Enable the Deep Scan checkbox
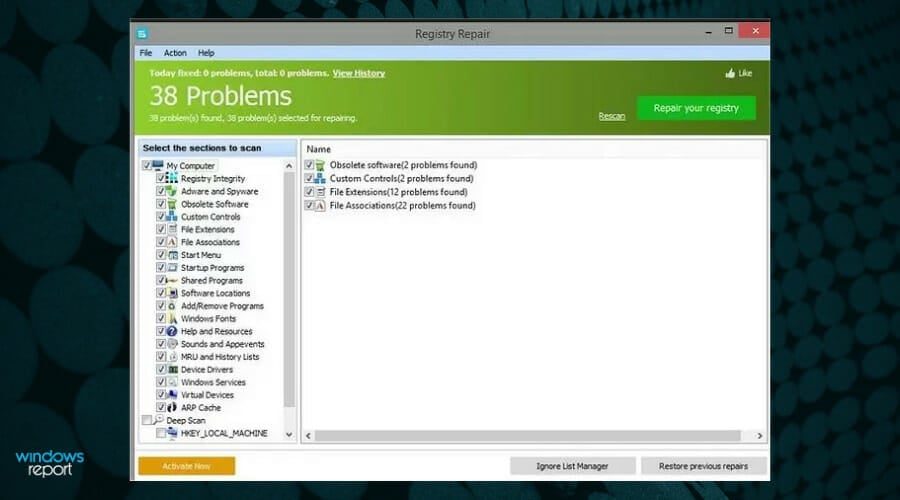This screenshot has width=900, height=500. coord(146,420)
